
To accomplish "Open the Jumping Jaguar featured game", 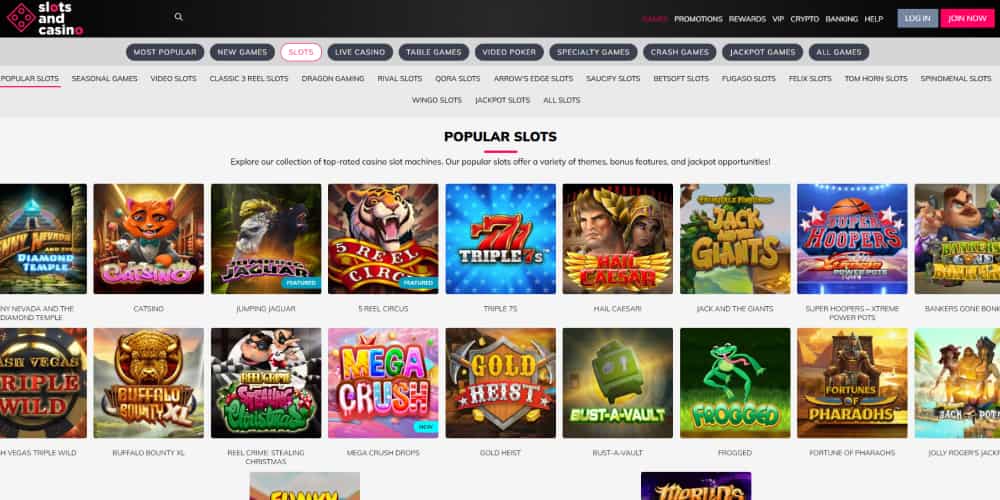I will (x=266, y=239).
